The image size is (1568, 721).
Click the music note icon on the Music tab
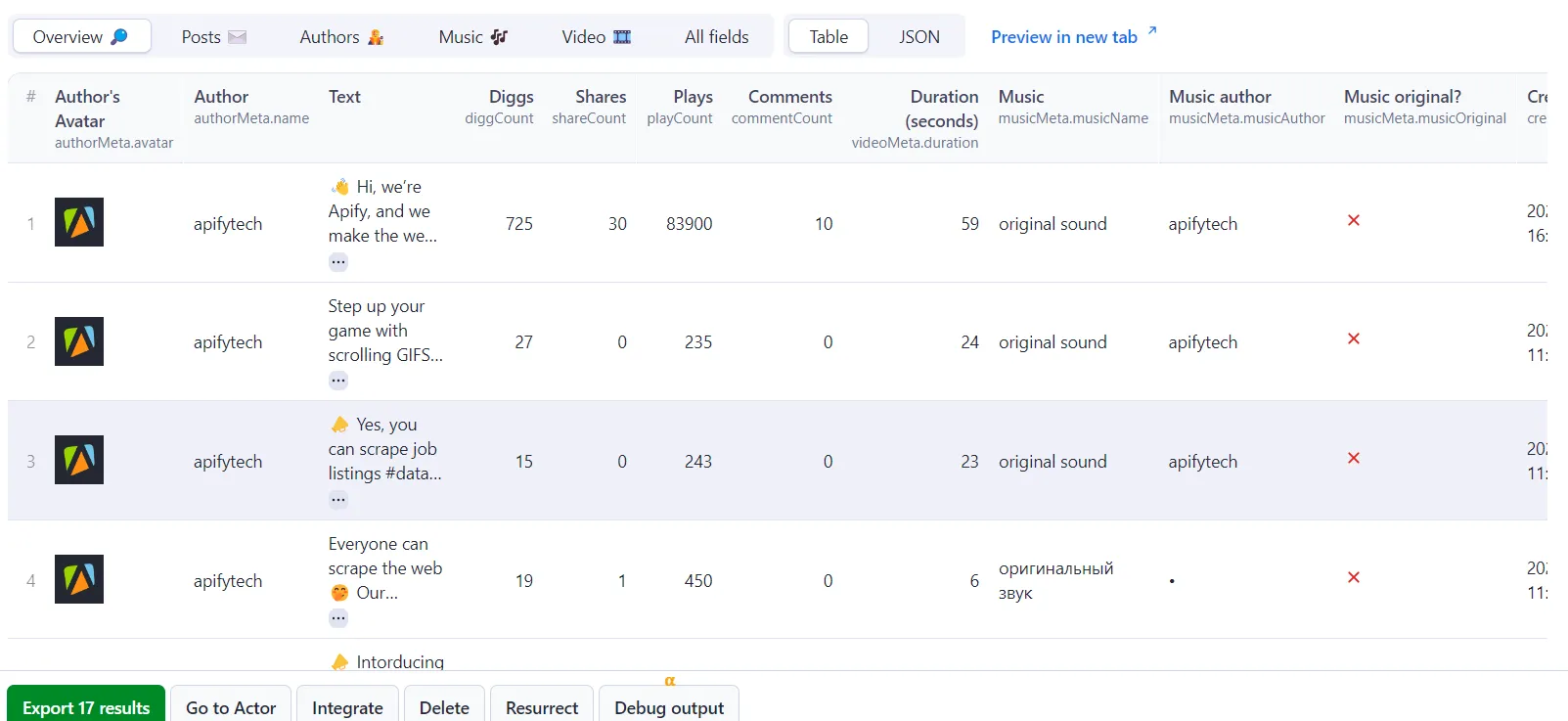(499, 37)
